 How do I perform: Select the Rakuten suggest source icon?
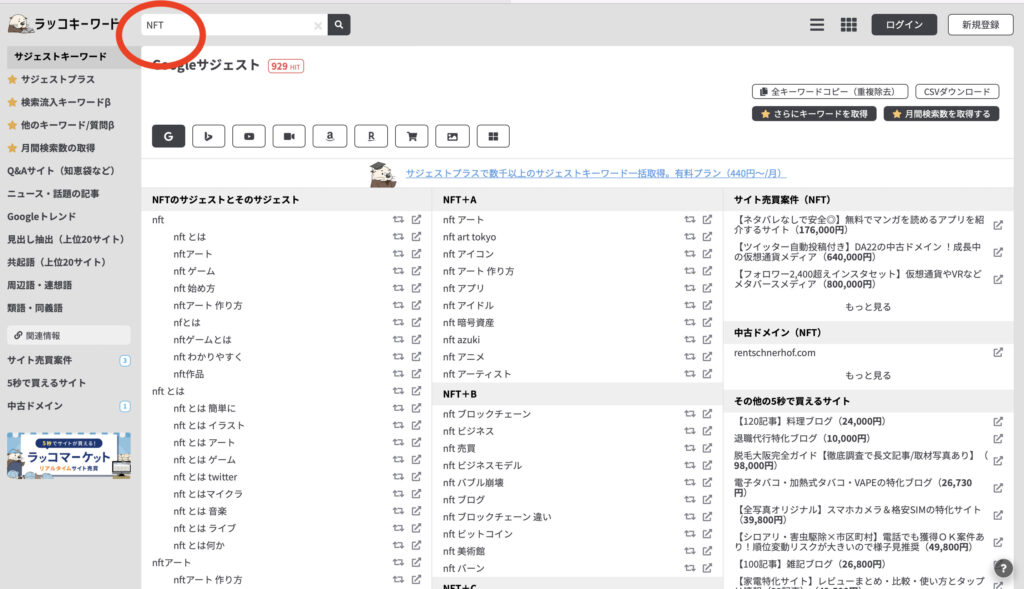point(370,136)
